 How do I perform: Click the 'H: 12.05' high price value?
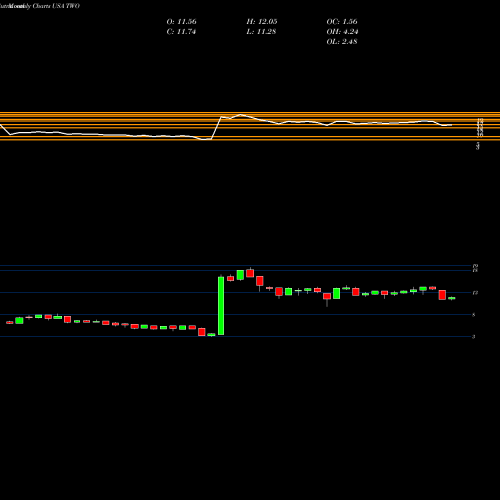(262, 22)
